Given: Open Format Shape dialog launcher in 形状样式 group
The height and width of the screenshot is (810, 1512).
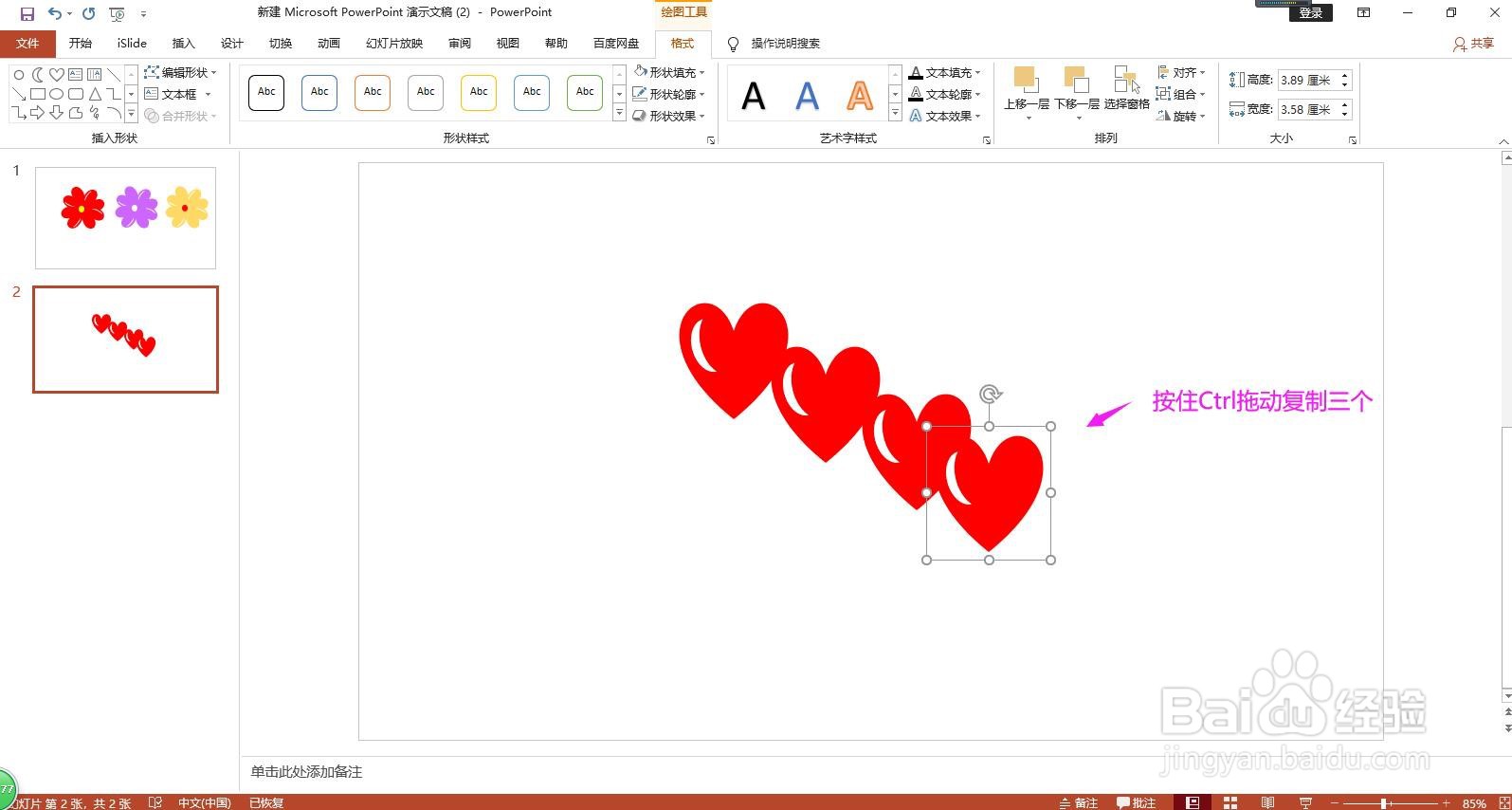Looking at the screenshot, I should click(x=711, y=140).
